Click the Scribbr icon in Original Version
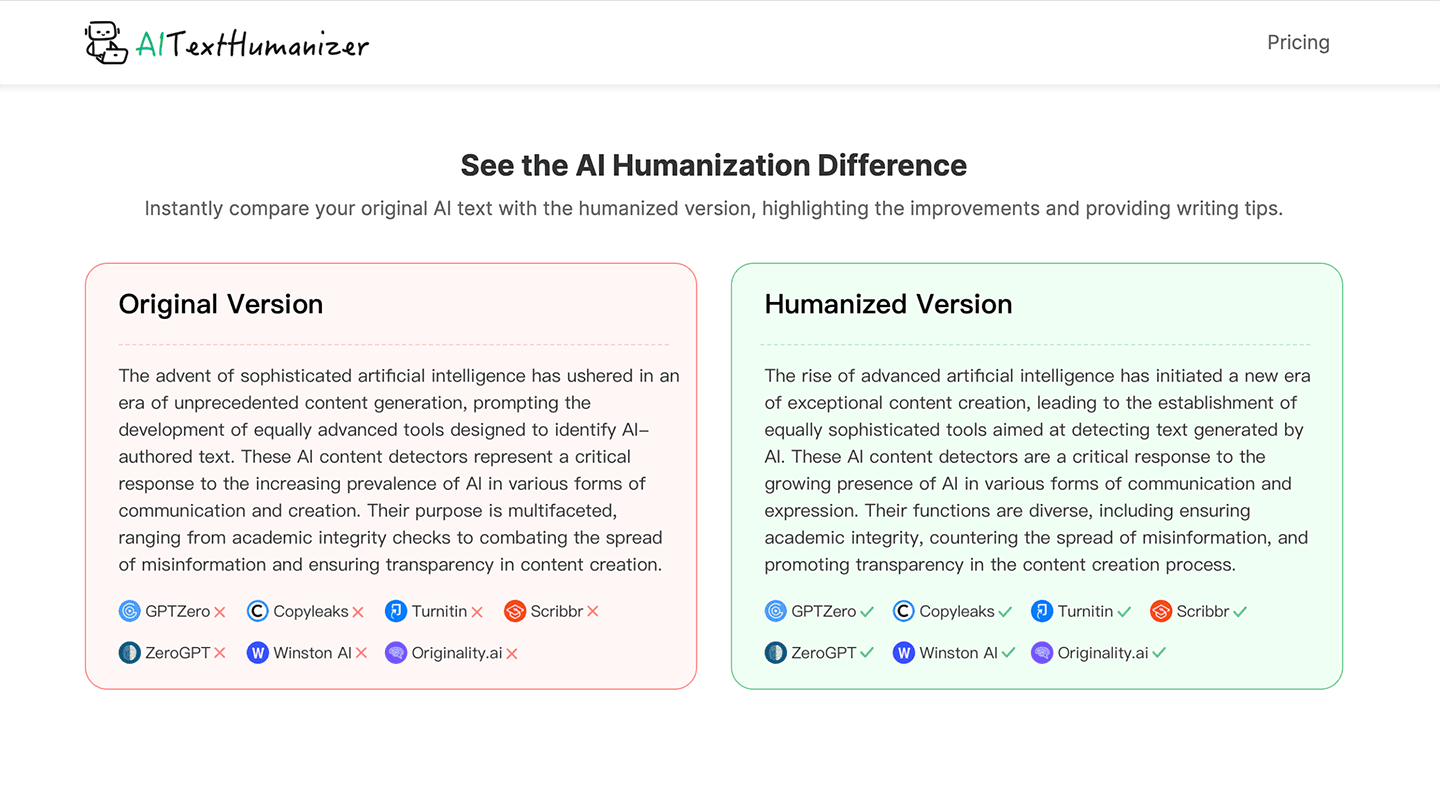Viewport: 1440px width, 787px height. pyautogui.click(x=516, y=611)
